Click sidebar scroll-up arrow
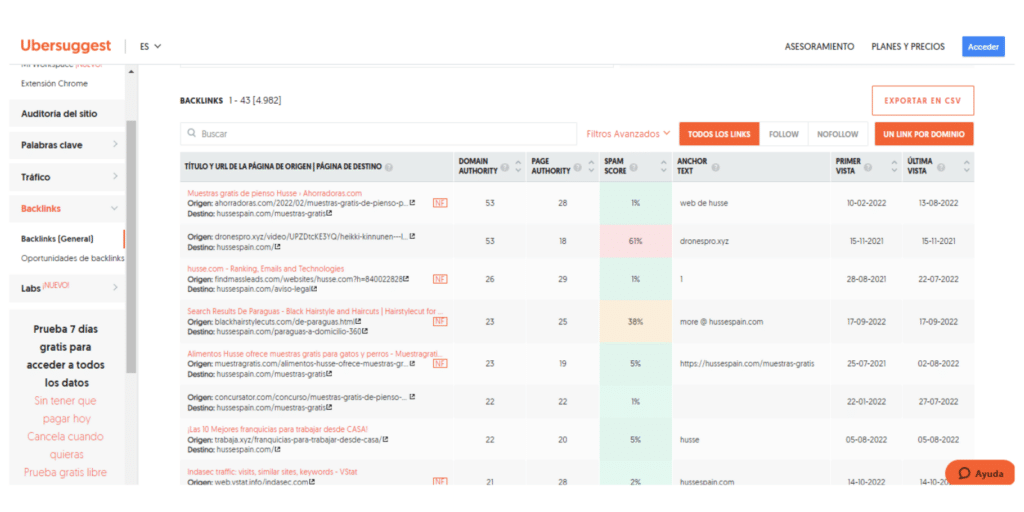Image resolution: width=1024 pixels, height=512 pixels. tap(131, 71)
